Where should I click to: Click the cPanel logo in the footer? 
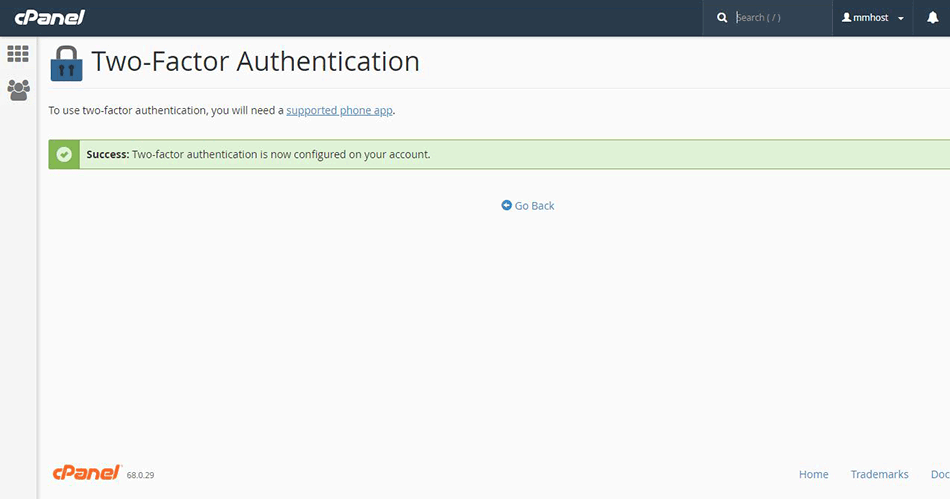tap(86, 472)
